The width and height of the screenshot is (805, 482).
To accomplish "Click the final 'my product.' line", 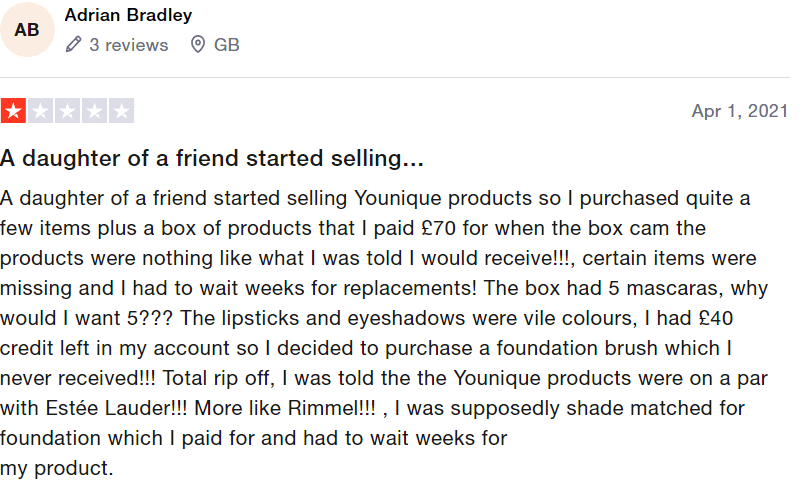I will [56, 468].
